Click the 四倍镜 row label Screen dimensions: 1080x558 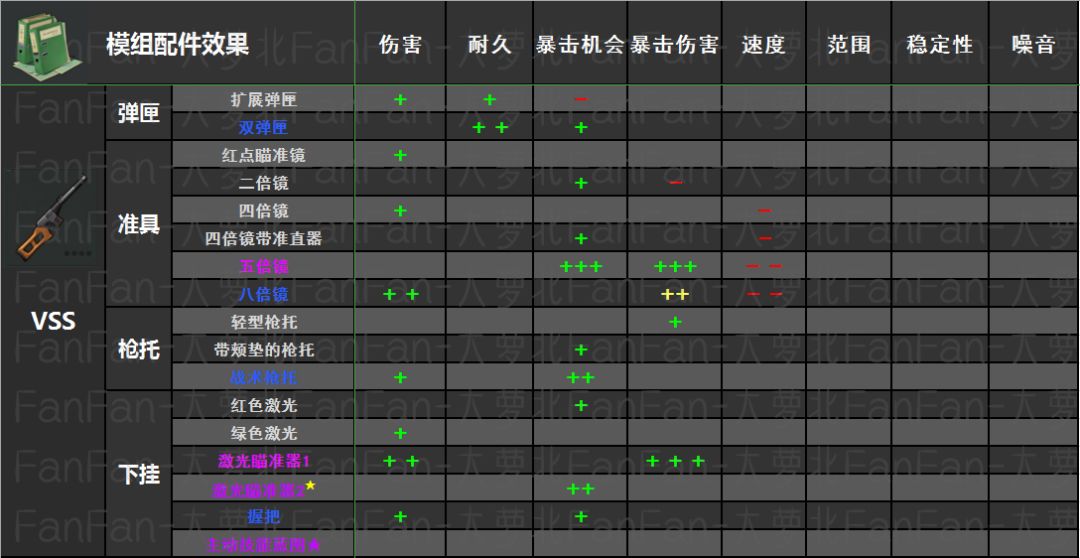(264, 211)
